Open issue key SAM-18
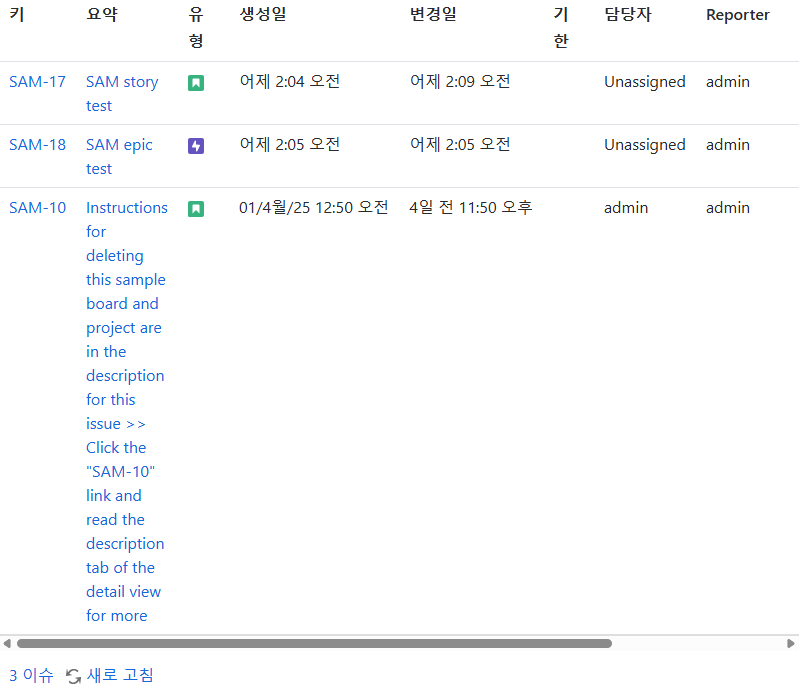 pyautogui.click(x=37, y=145)
